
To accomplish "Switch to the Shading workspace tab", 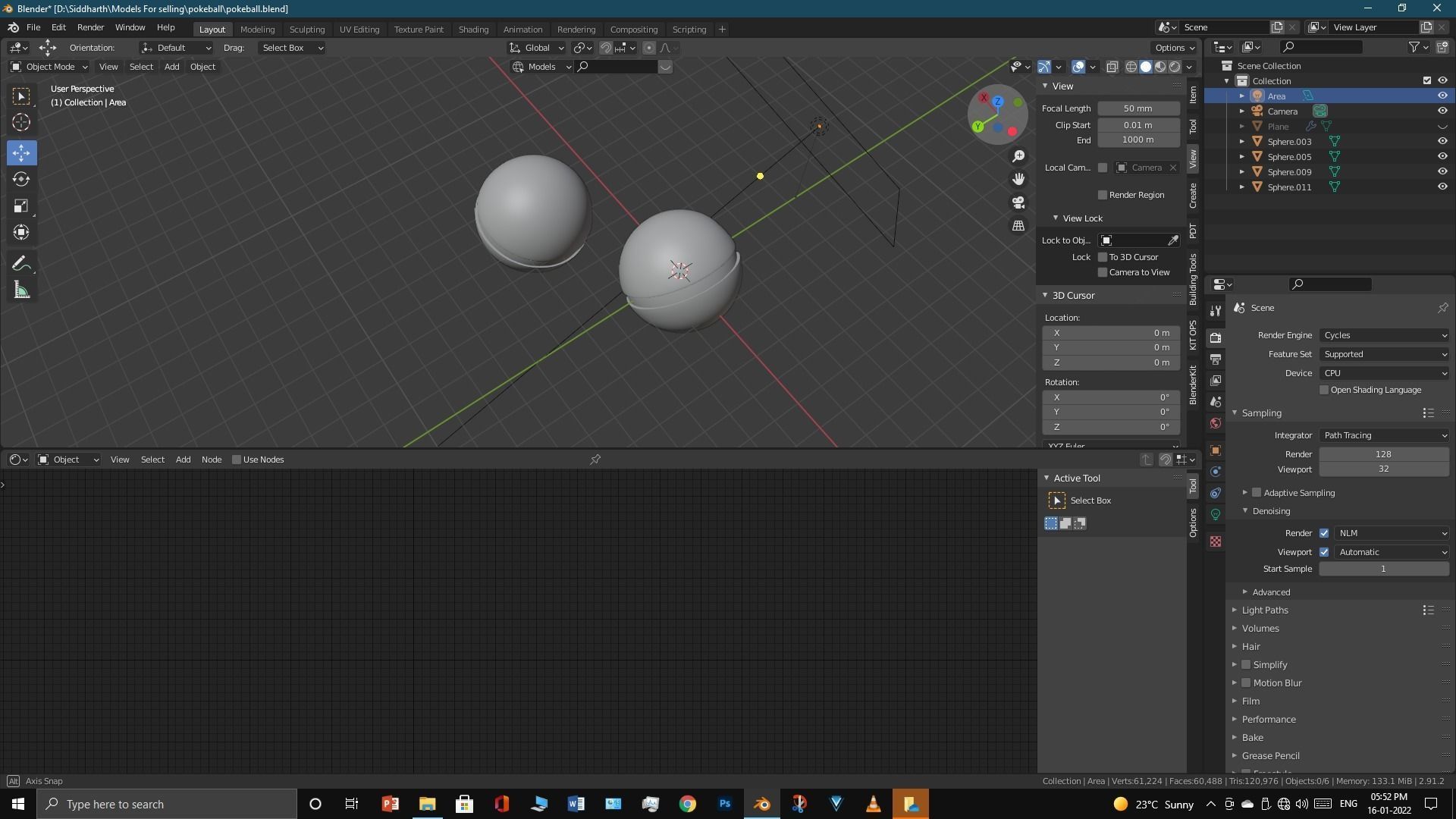I will click(x=473, y=30).
